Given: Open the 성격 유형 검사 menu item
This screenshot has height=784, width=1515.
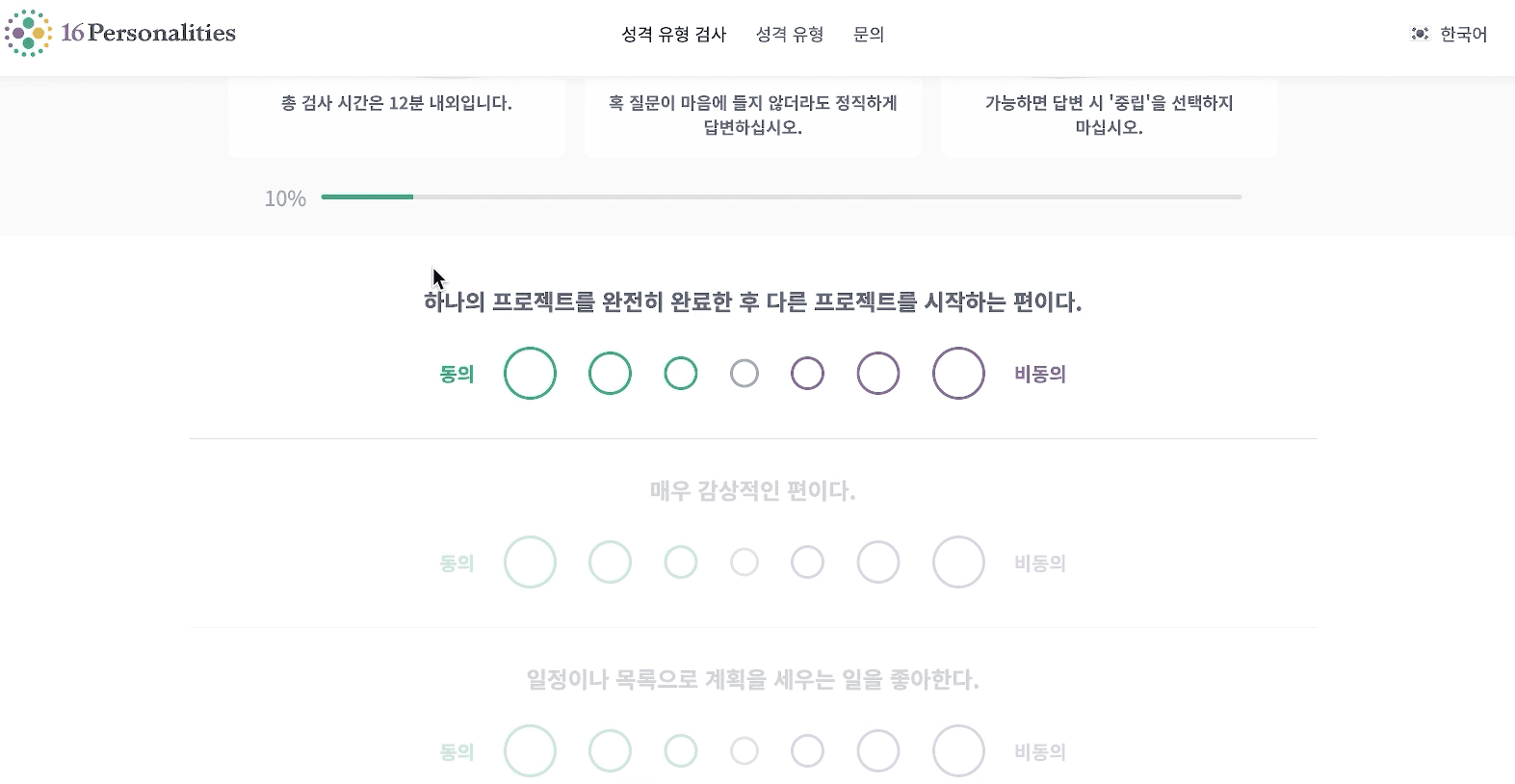Looking at the screenshot, I should click(x=674, y=35).
